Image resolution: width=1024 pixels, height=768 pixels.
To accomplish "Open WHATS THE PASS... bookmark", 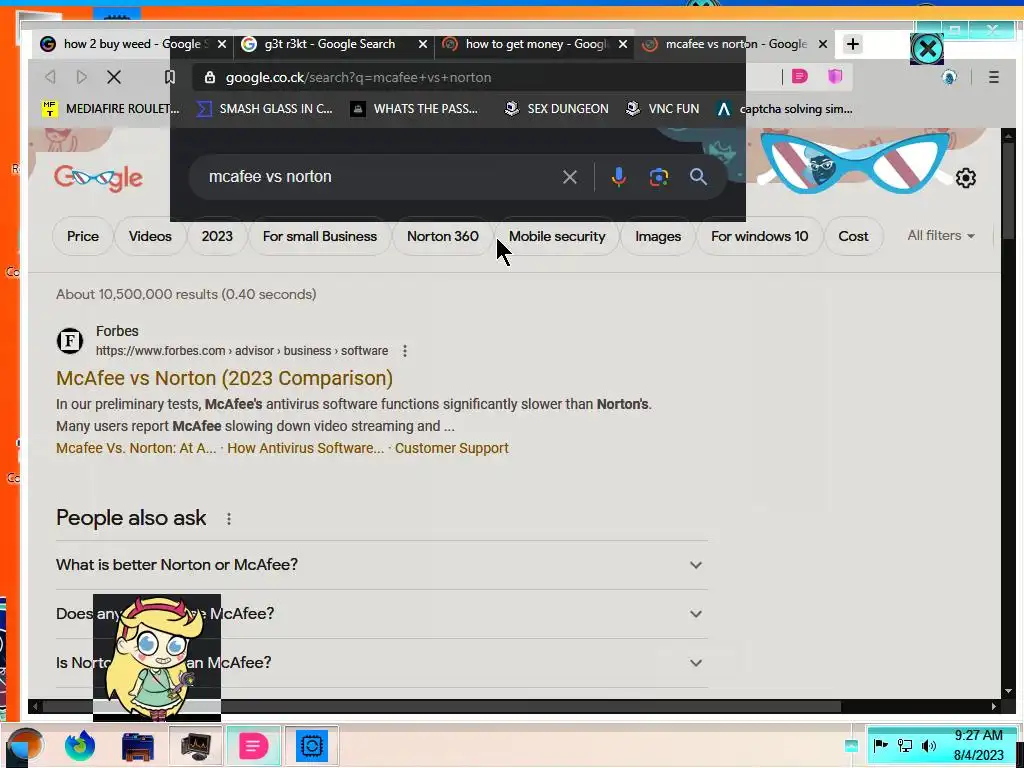I will click(414, 109).
